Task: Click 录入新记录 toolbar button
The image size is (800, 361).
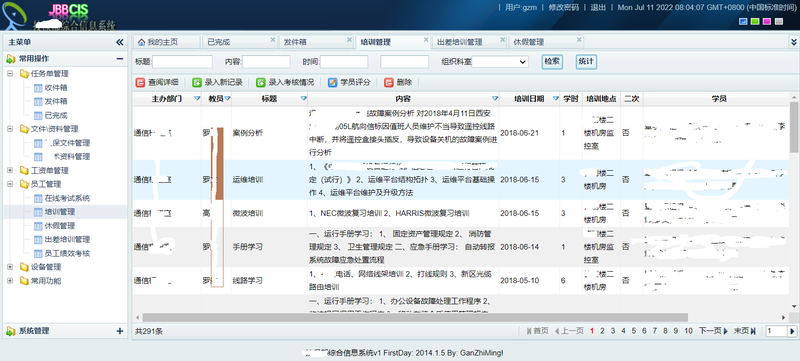Action: pos(217,82)
